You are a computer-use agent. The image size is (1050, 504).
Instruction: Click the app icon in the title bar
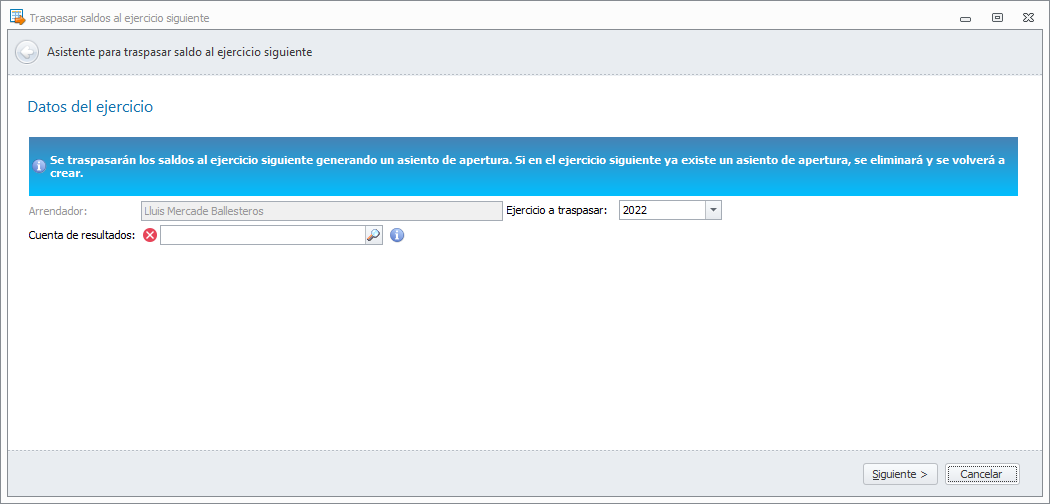(x=17, y=17)
